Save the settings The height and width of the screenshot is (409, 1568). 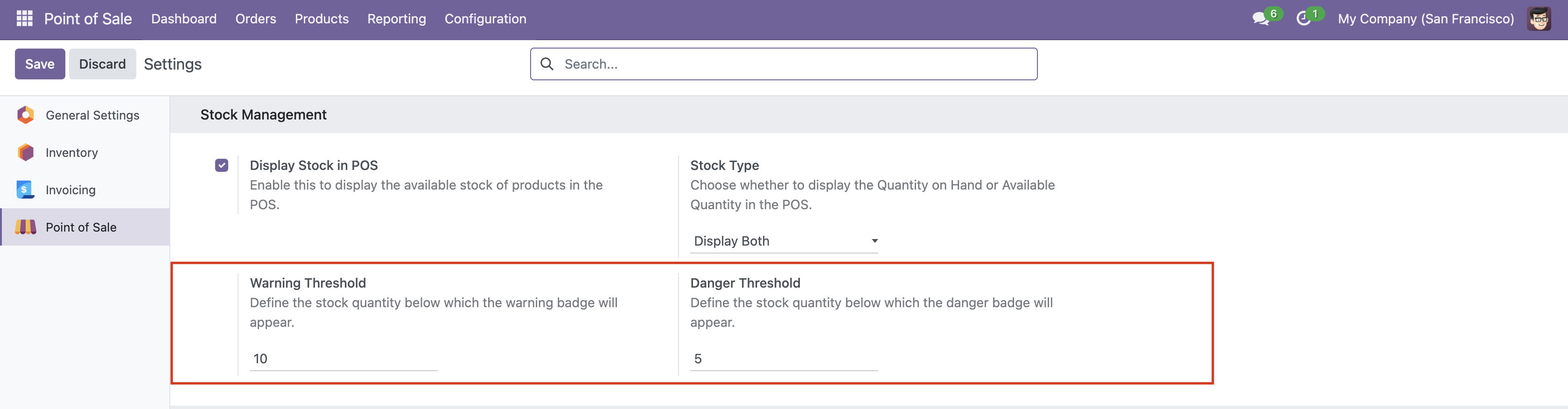40,63
